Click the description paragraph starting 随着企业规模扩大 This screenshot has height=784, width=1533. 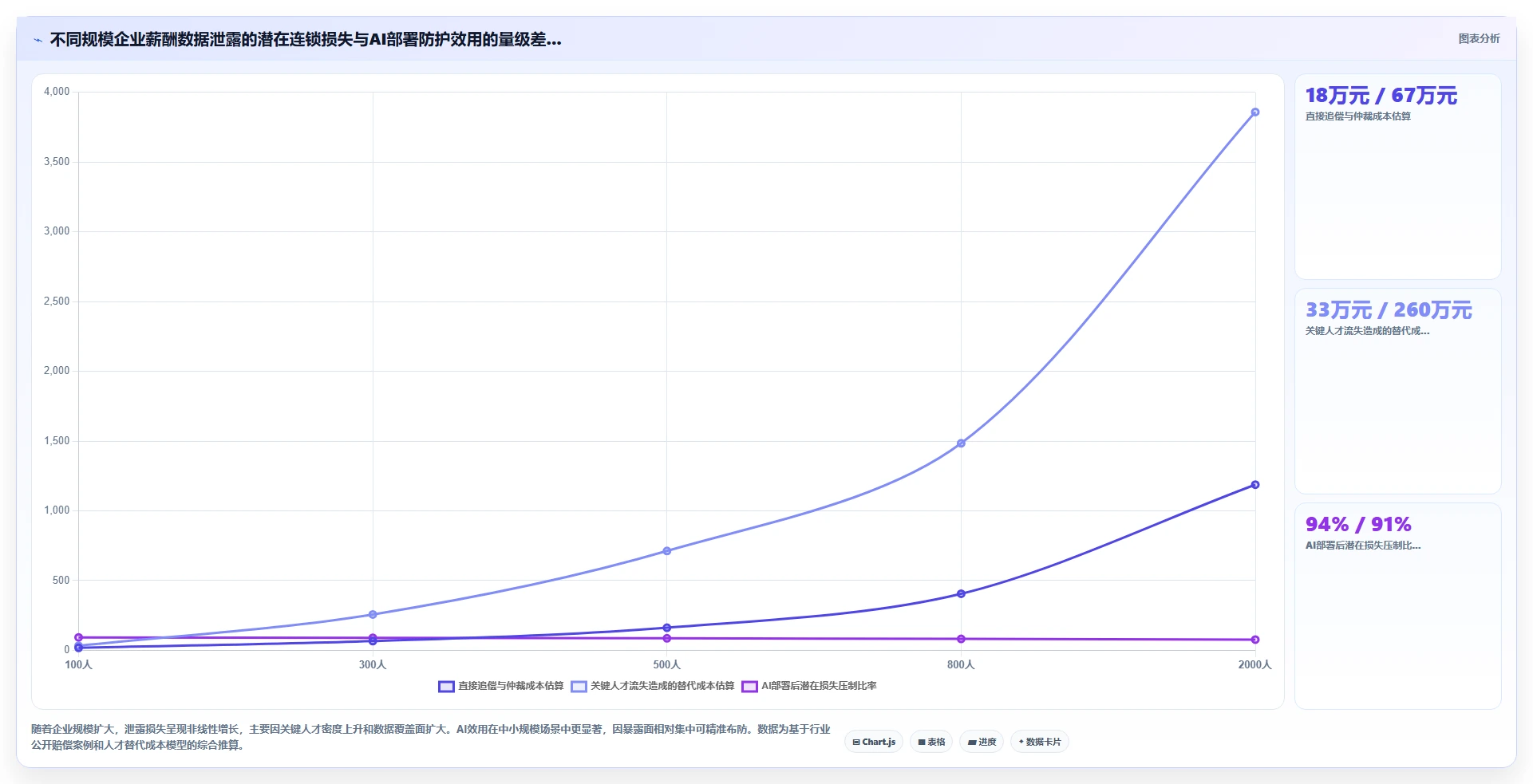(431, 737)
